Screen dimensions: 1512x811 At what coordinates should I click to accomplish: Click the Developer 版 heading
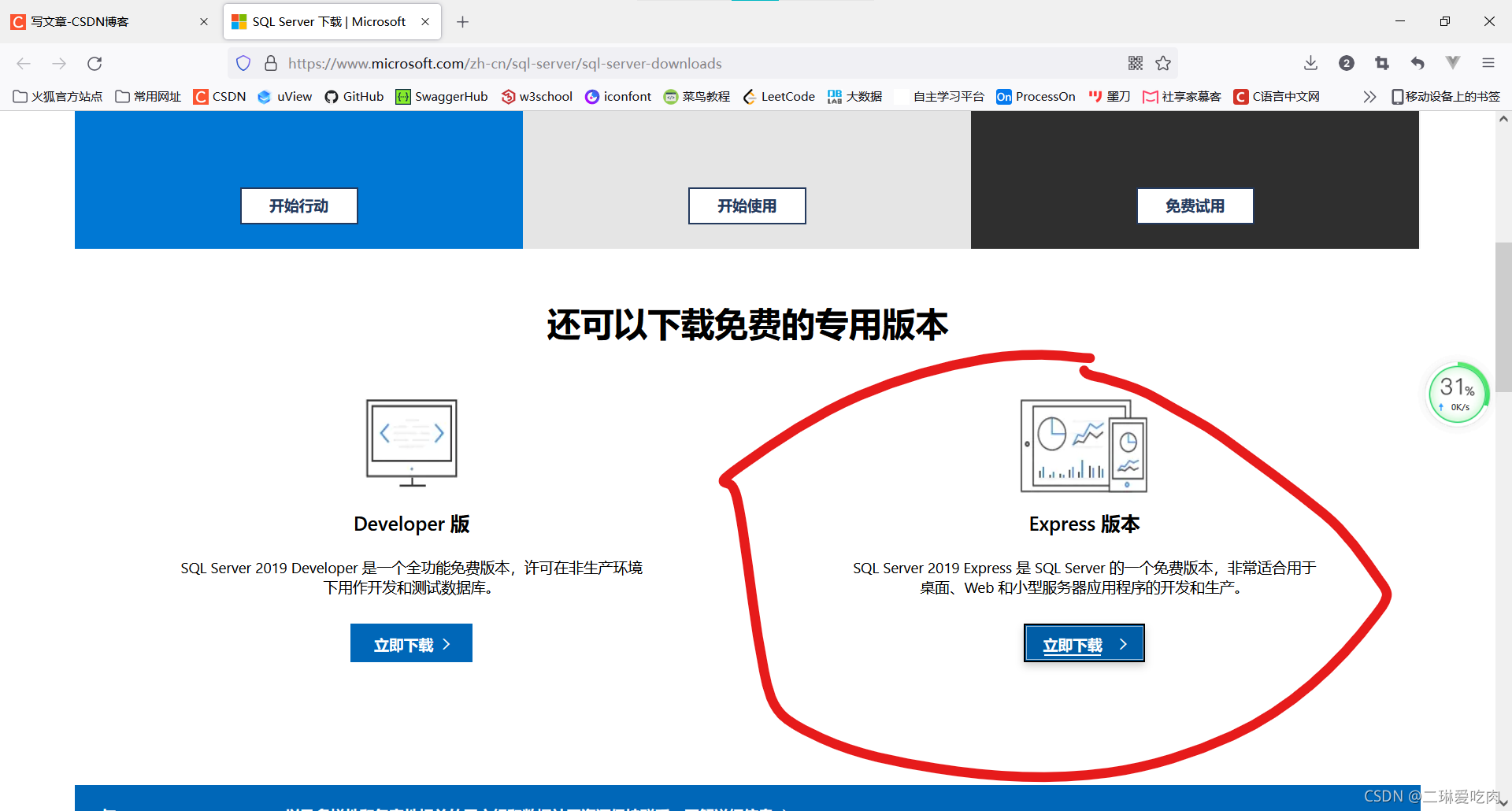pyautogui.click(x=411, y=524)
